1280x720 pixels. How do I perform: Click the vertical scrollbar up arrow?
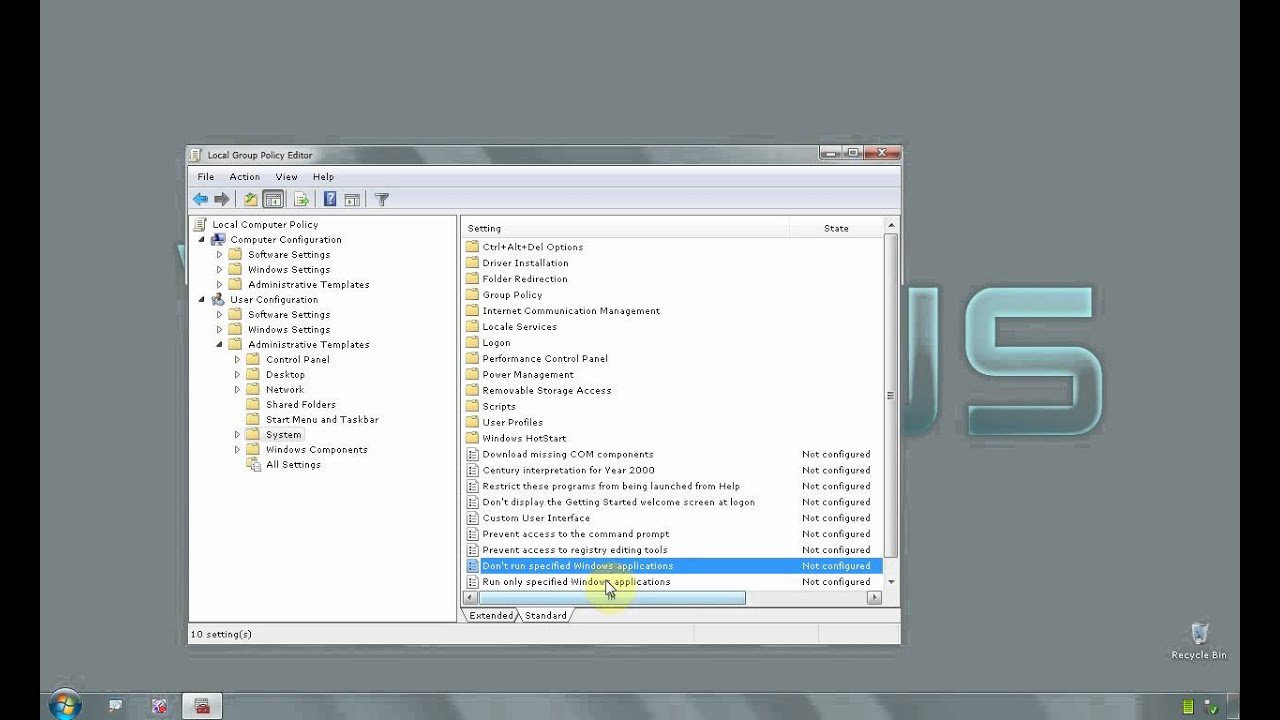(x=890, y=227)
